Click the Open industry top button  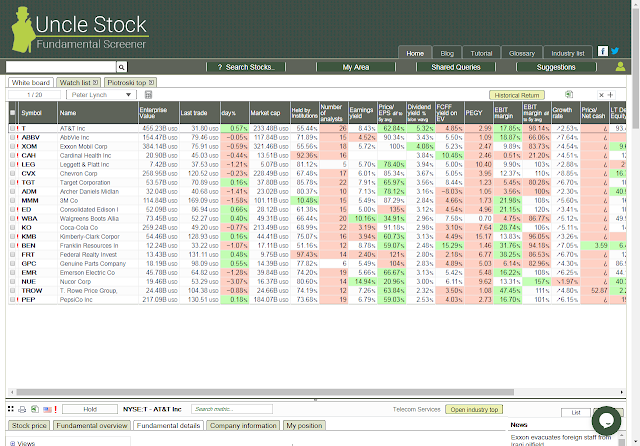(474, 409)
